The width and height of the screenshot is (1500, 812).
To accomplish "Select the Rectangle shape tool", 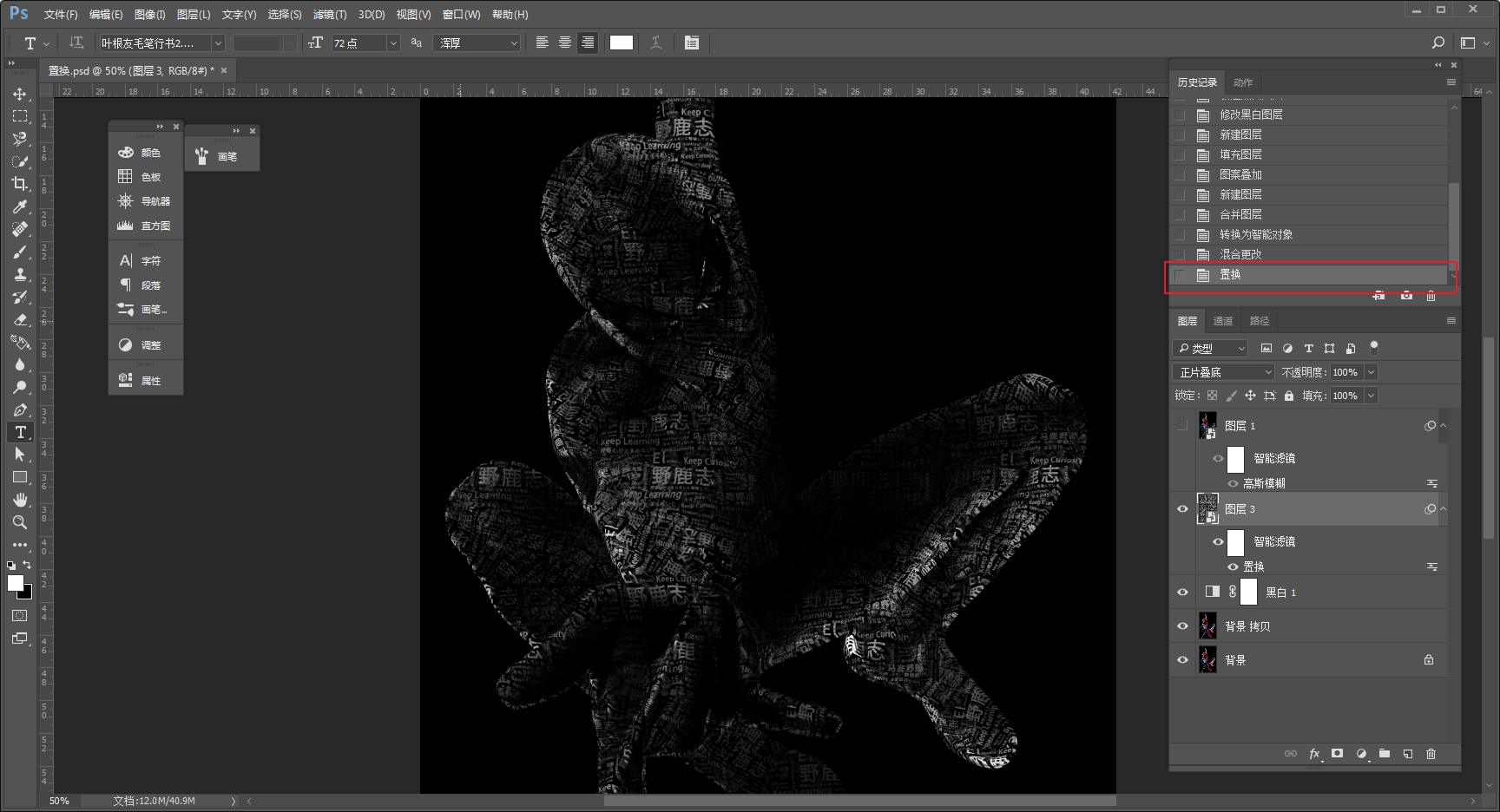I will point(19,477).
